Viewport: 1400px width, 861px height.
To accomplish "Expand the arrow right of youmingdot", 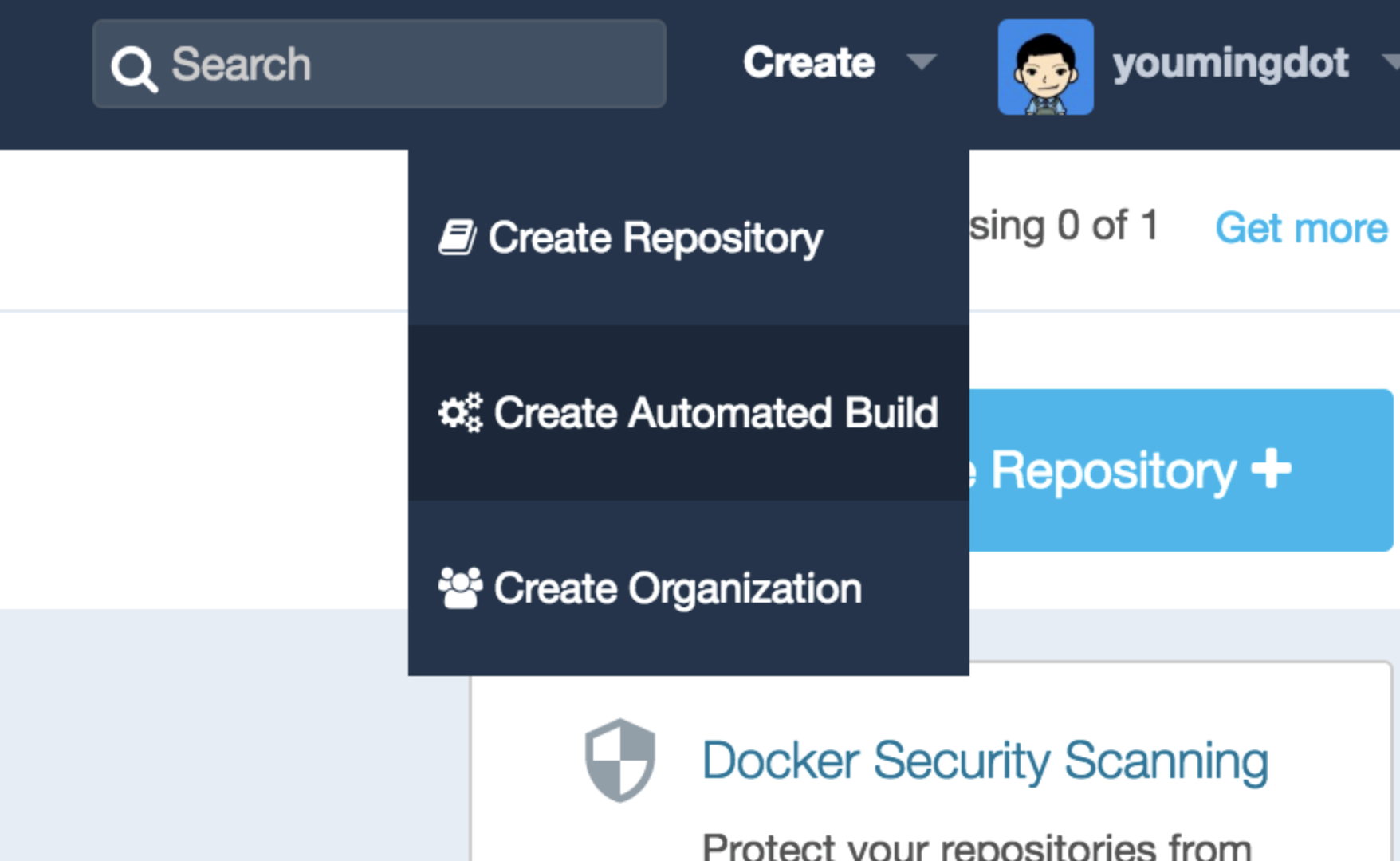I will 1390,62.
